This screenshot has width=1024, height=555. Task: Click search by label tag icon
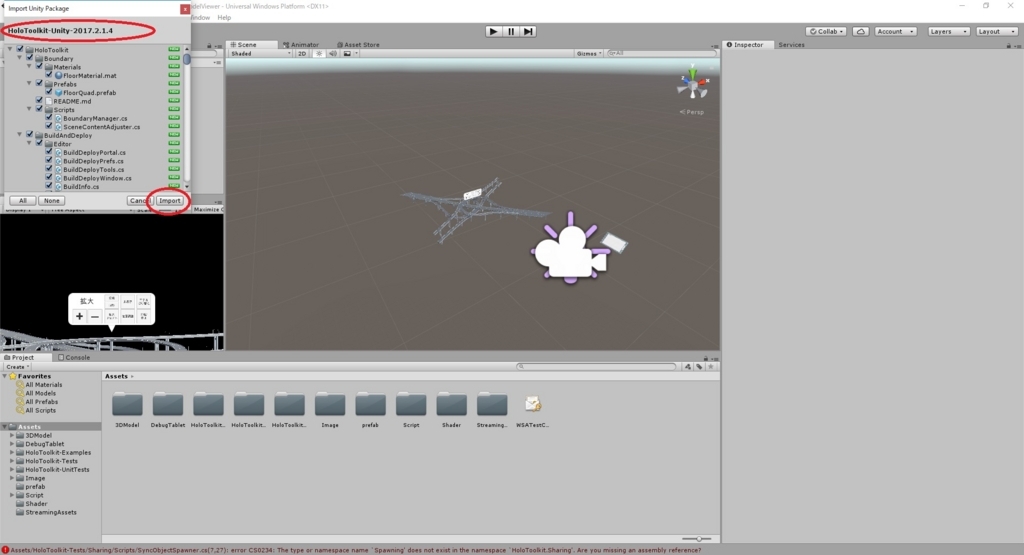(699, 367)
